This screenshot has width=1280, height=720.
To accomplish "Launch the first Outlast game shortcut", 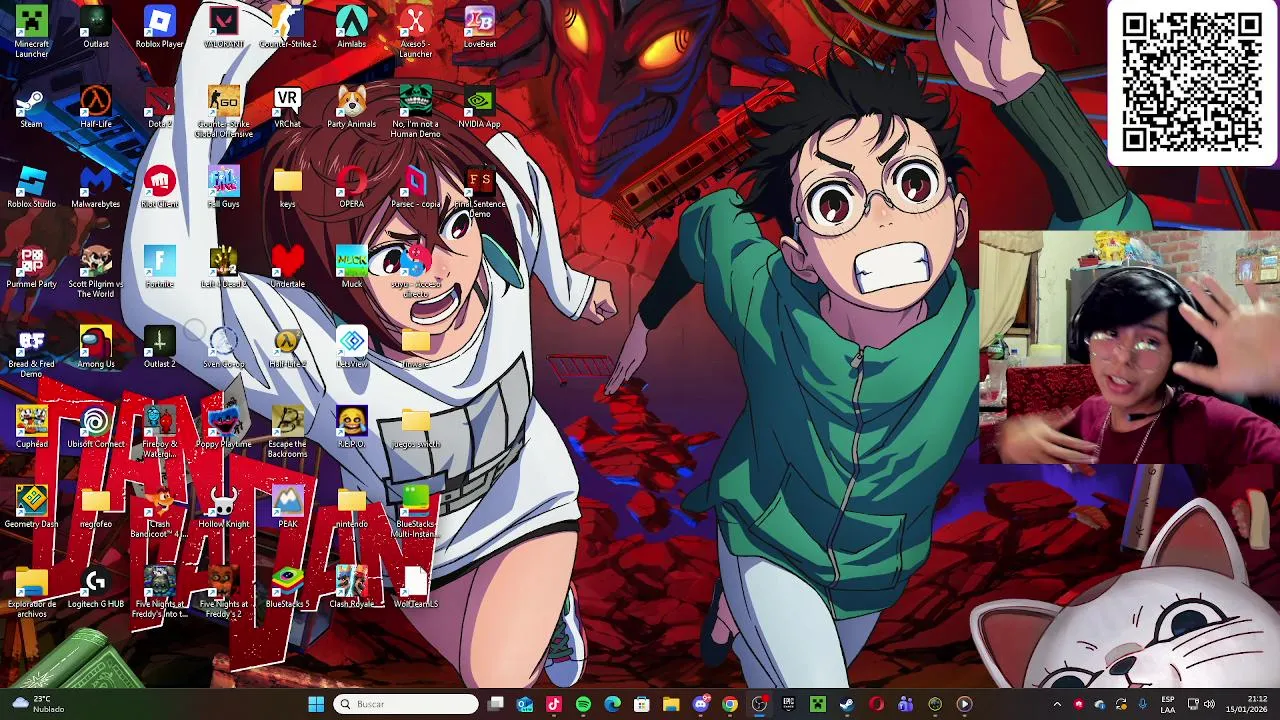I will [96, 28].
